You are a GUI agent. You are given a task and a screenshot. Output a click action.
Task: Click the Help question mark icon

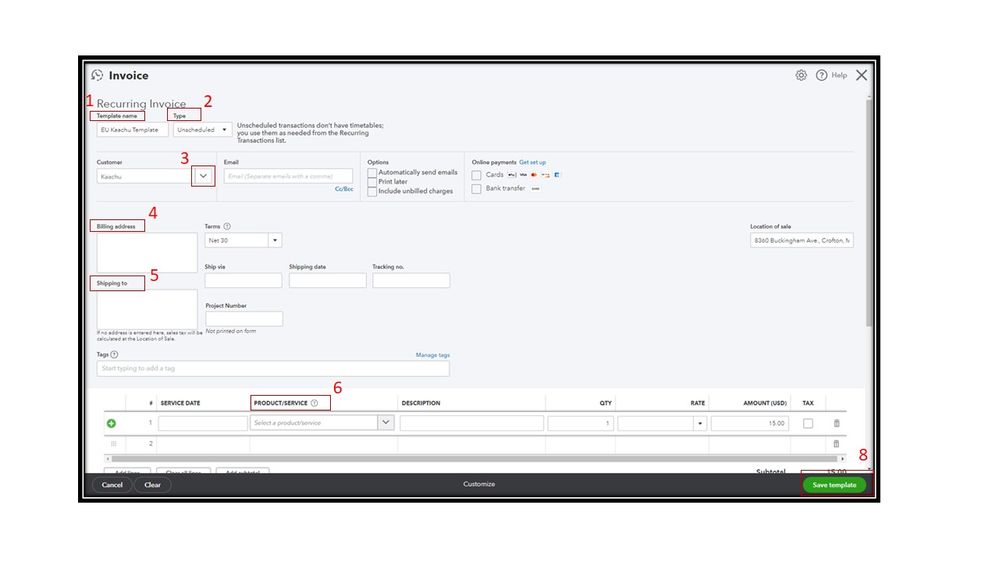pos(821,75)
